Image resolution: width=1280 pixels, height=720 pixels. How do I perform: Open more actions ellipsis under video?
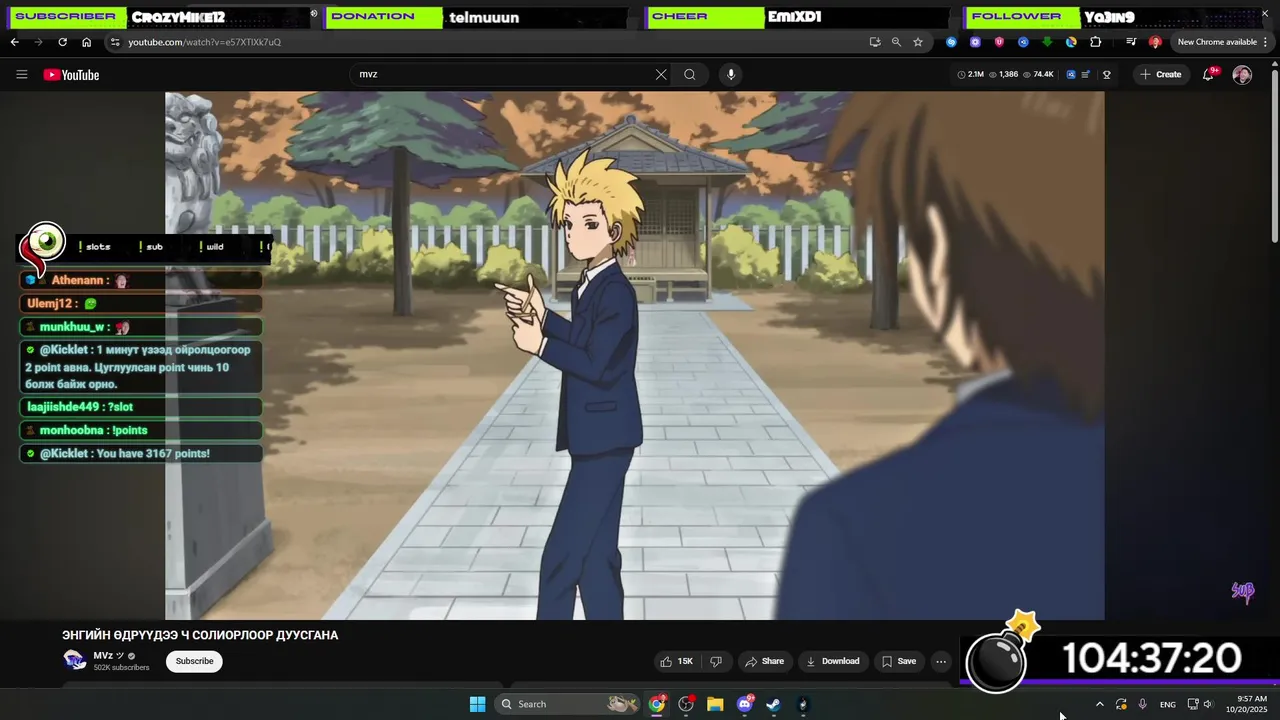(x=941, y=661)
